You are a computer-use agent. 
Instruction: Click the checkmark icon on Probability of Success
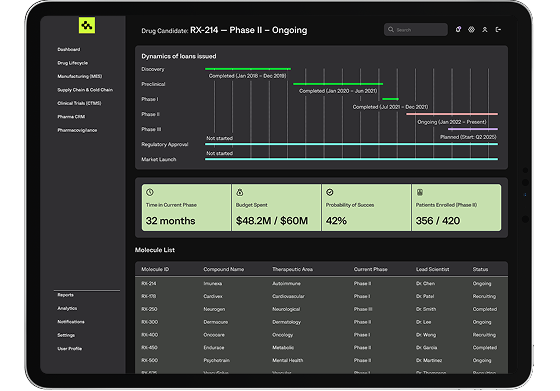[x=330, y=192]
